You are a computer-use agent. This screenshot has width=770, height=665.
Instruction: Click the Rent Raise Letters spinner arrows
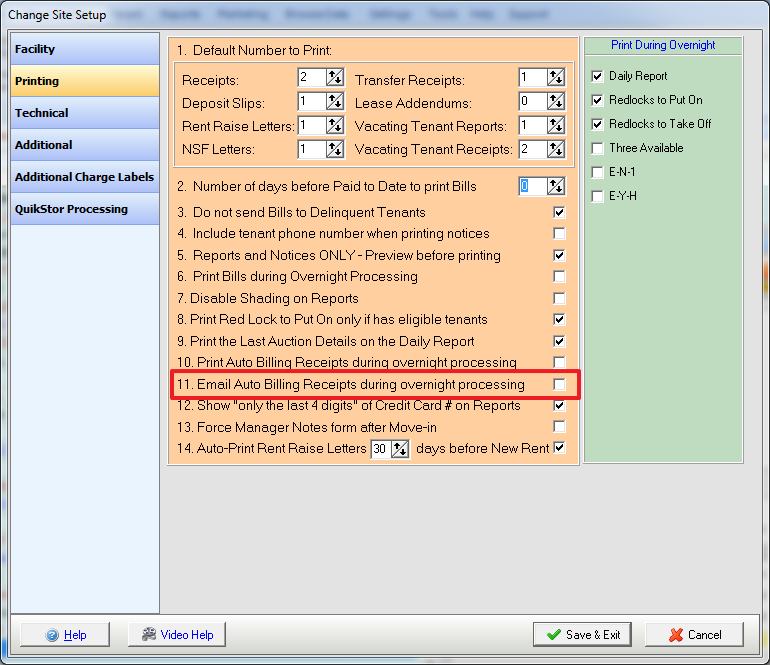coord(335,125)
